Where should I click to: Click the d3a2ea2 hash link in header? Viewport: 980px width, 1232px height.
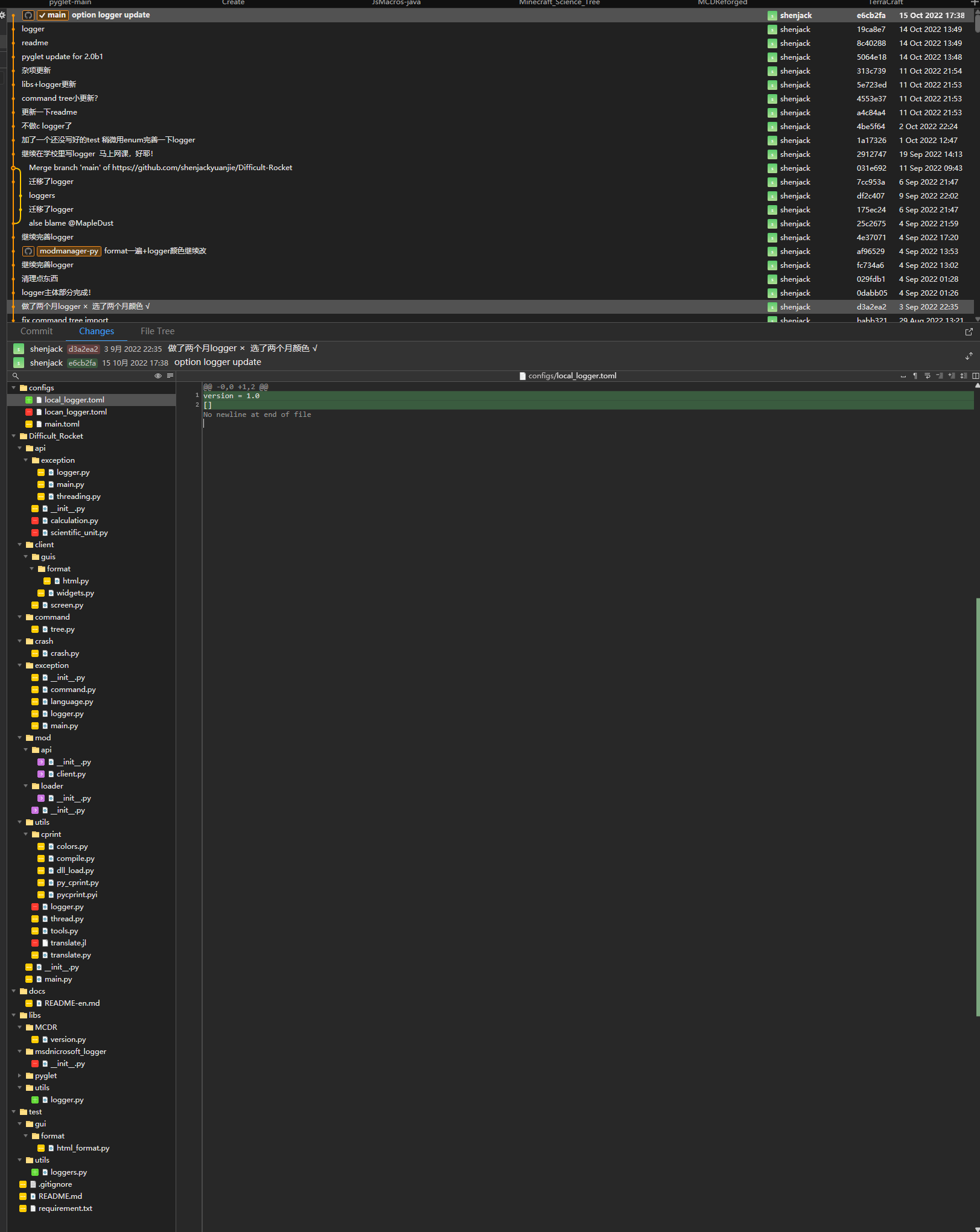click(x=83, y=349)
